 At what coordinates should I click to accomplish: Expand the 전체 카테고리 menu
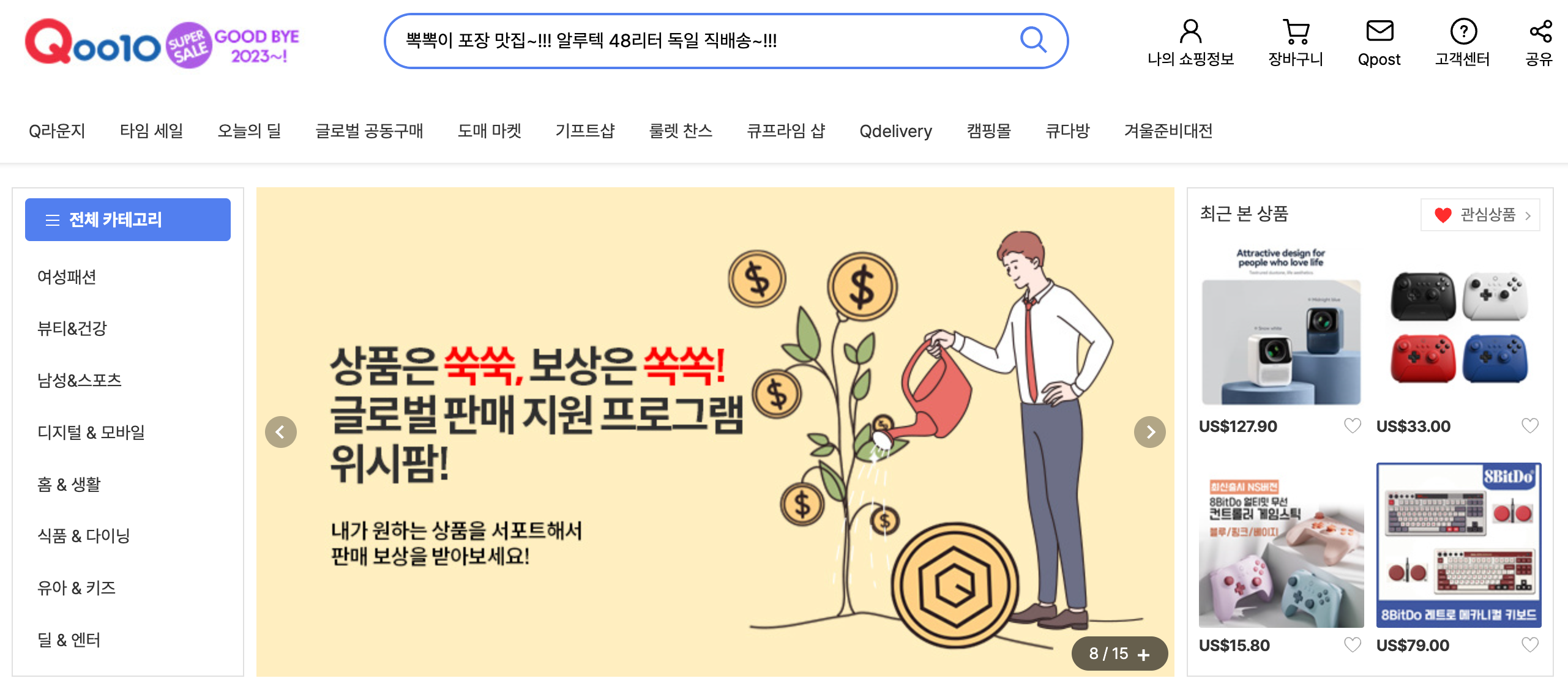coord(128,219)
